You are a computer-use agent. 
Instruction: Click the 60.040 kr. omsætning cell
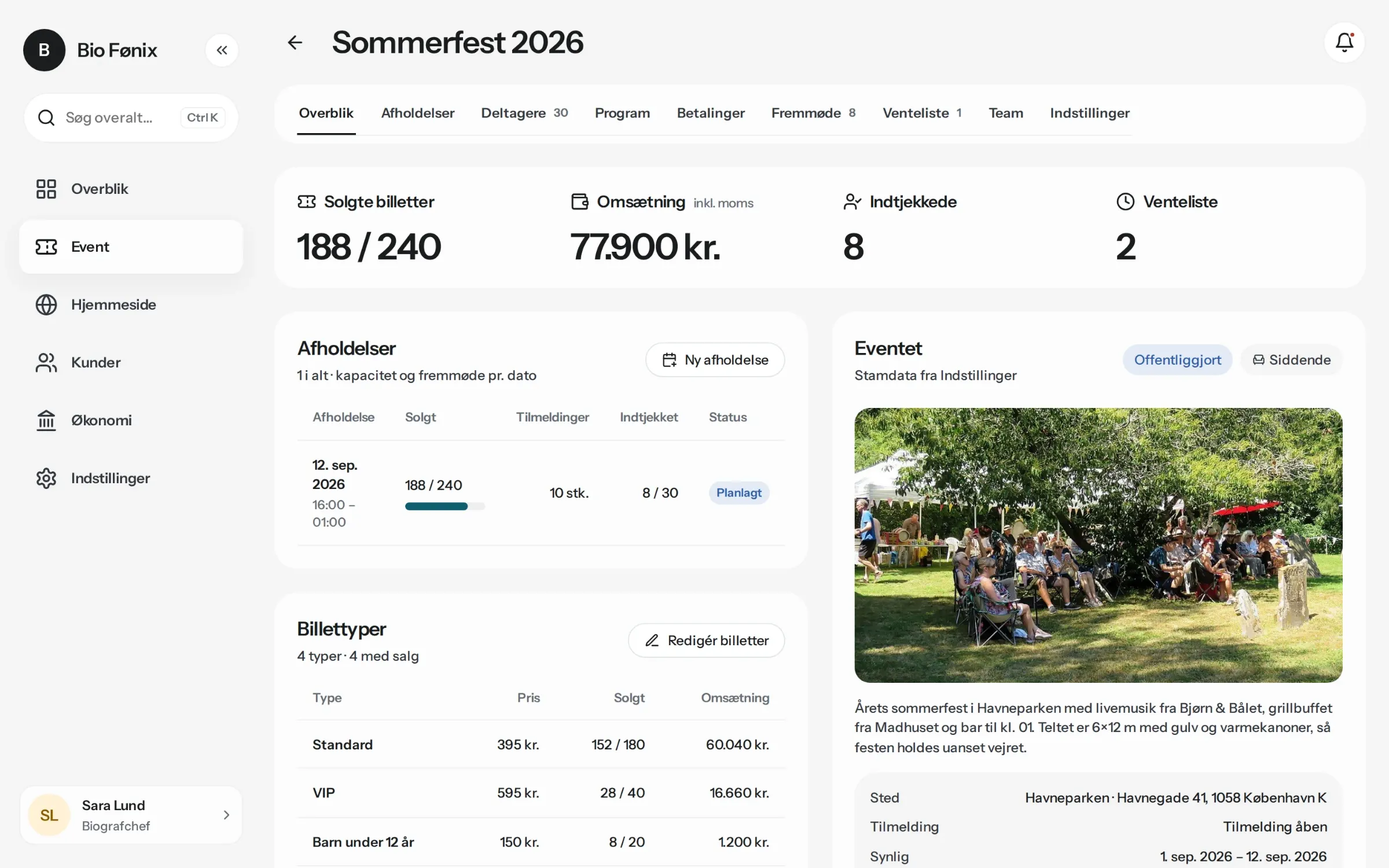point(737,745)
